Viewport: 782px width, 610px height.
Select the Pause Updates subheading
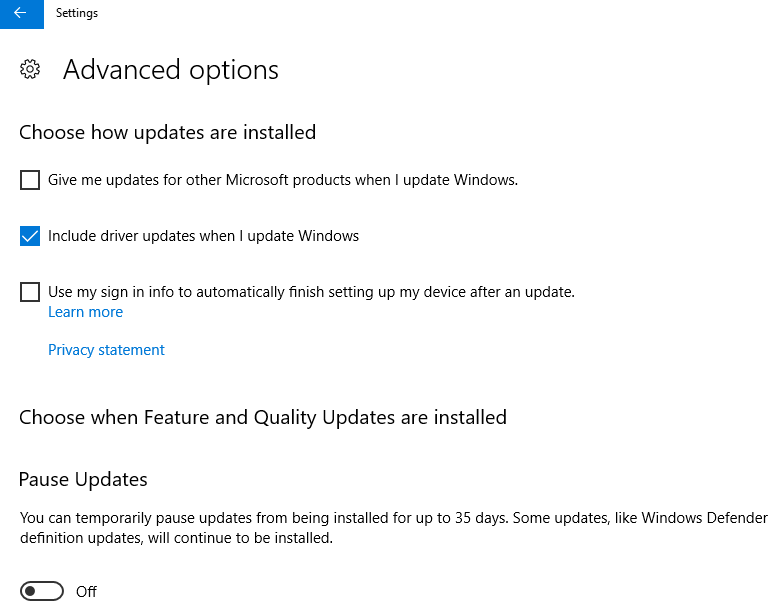[x=83, y=479]
